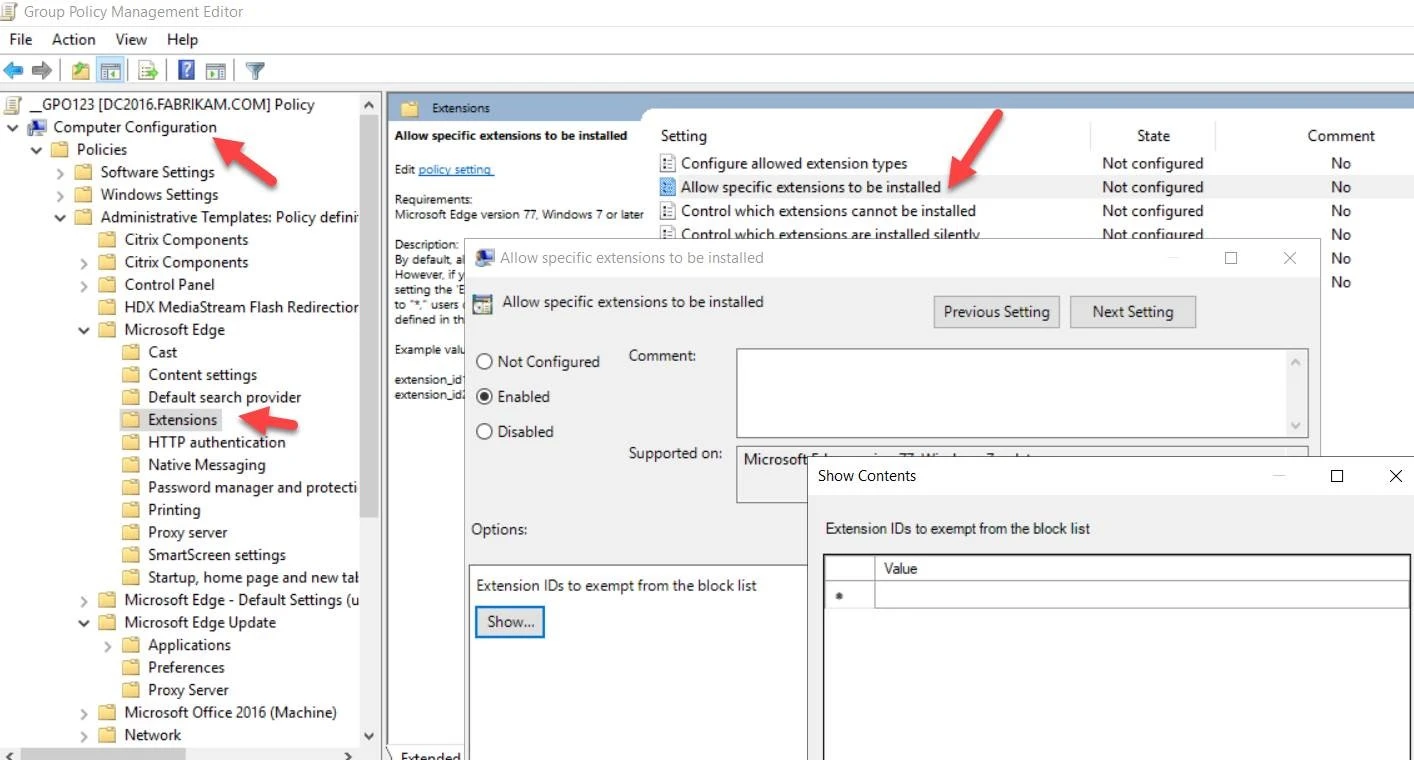
Task: Click the Control Panel folder icon
Action: click(108, 284)
